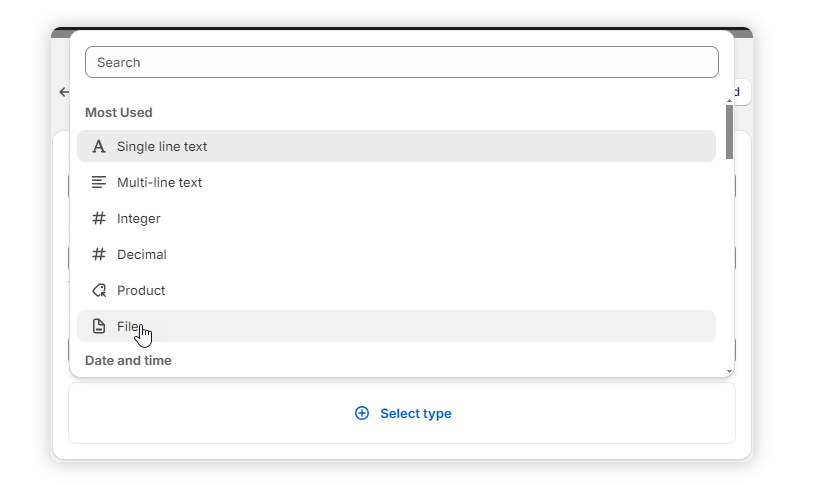Image resolution: width=833 pixels, height=483 pixels.
Task: Pick Decimal from the type list
Action: pyautogui.click(x=142, y=254)
